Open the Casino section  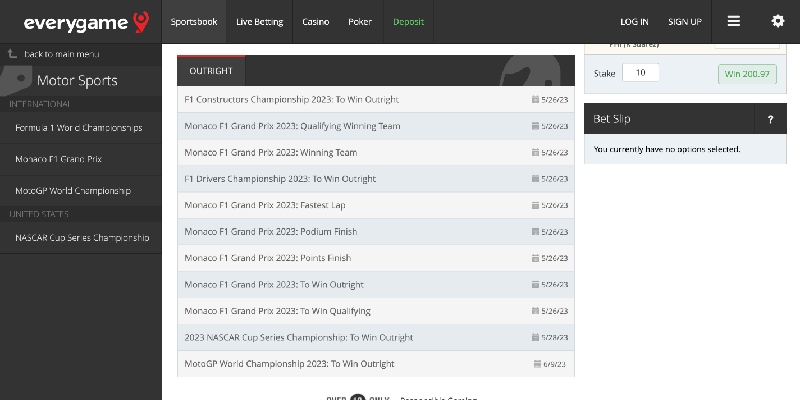pos(315,21)
